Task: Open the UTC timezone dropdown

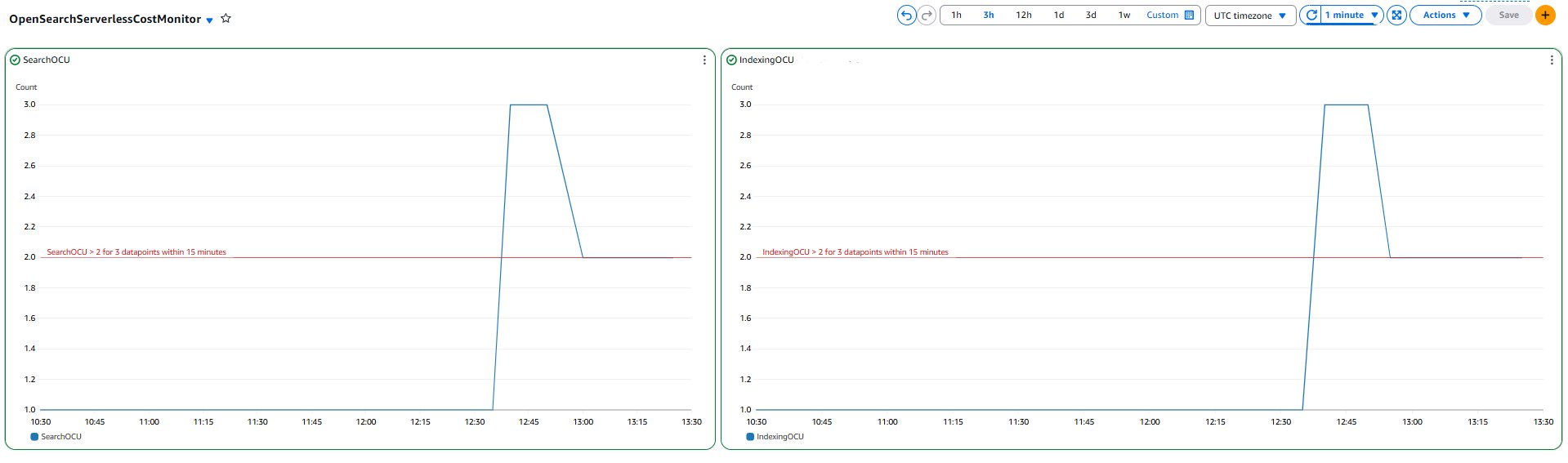Action: [x=1250, y=16]
